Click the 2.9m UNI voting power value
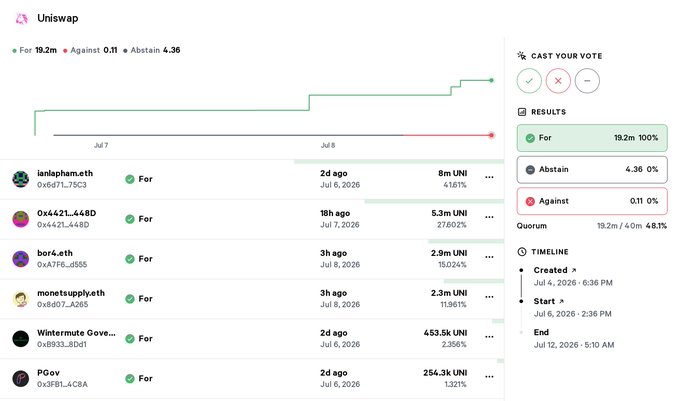Screen dimensions: 680x401 (449, 253)
